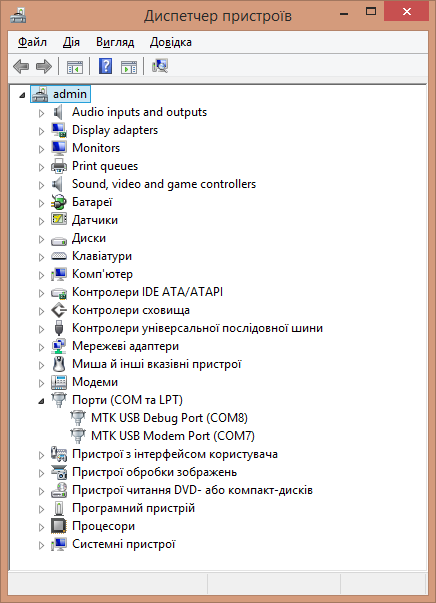The width and height of the screenshot is (436, 603).
Task: Click the Мережеві адаптери network icon
Action: pyautogui.click(x=59, y=346)
